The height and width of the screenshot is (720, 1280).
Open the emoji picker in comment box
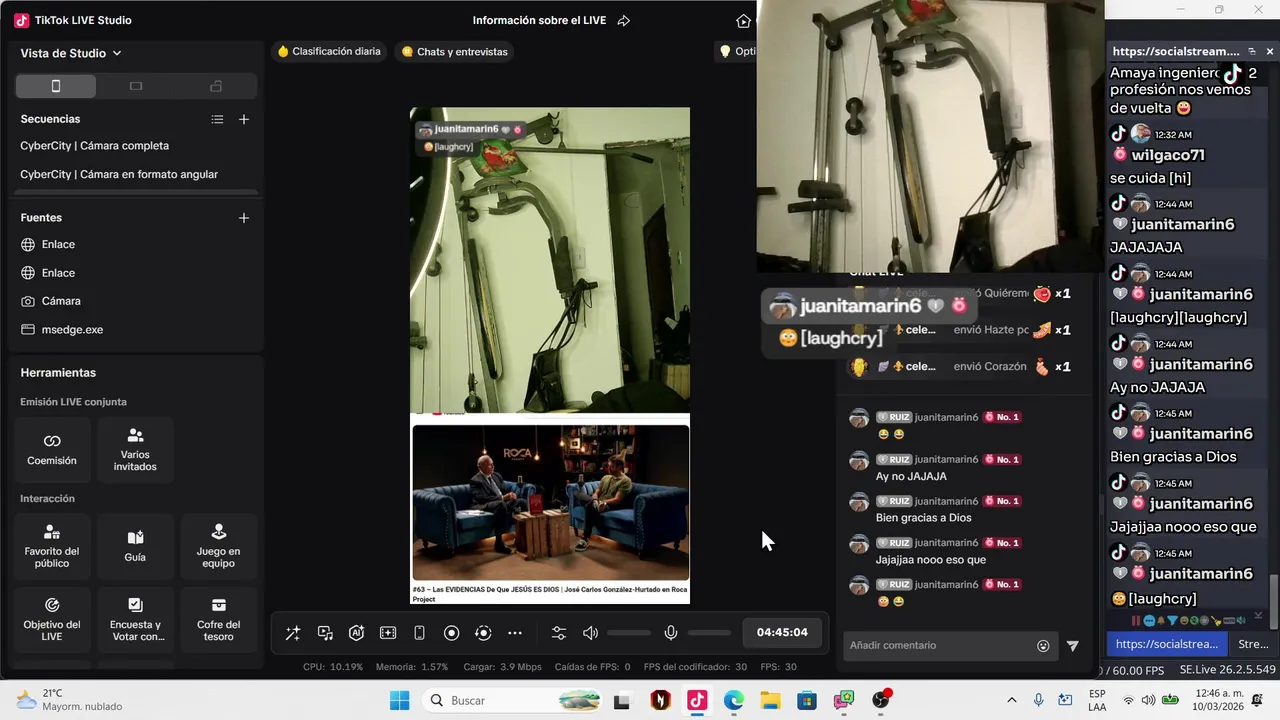click(1043, 646)
